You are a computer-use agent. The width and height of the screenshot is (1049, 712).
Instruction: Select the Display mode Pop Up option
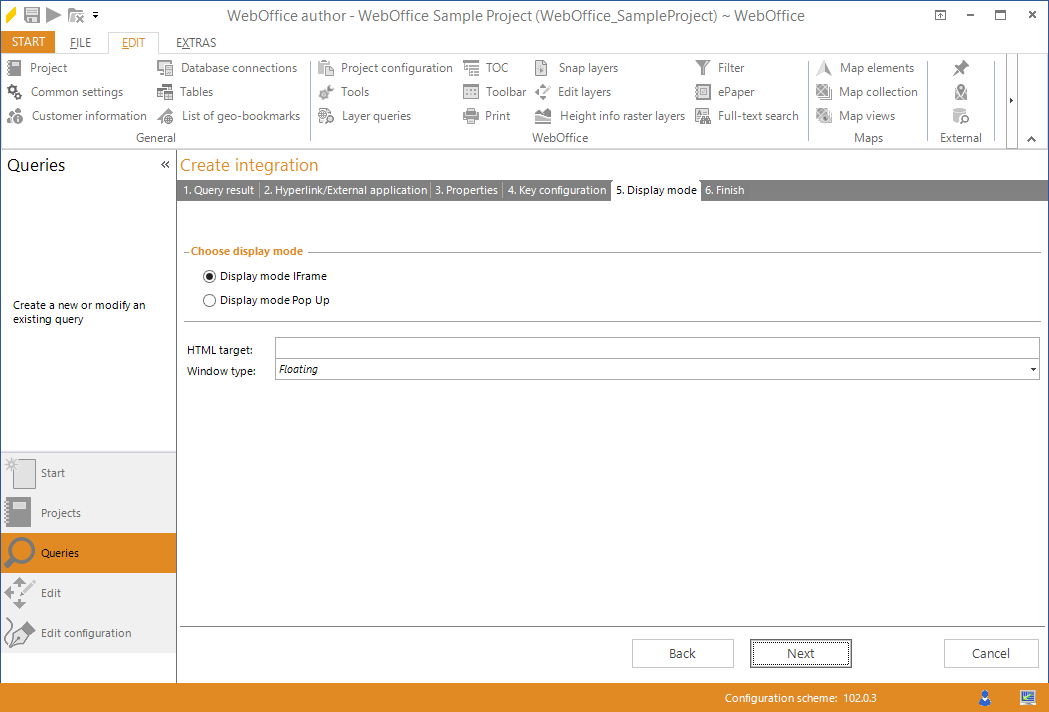(x=210, y=300)
